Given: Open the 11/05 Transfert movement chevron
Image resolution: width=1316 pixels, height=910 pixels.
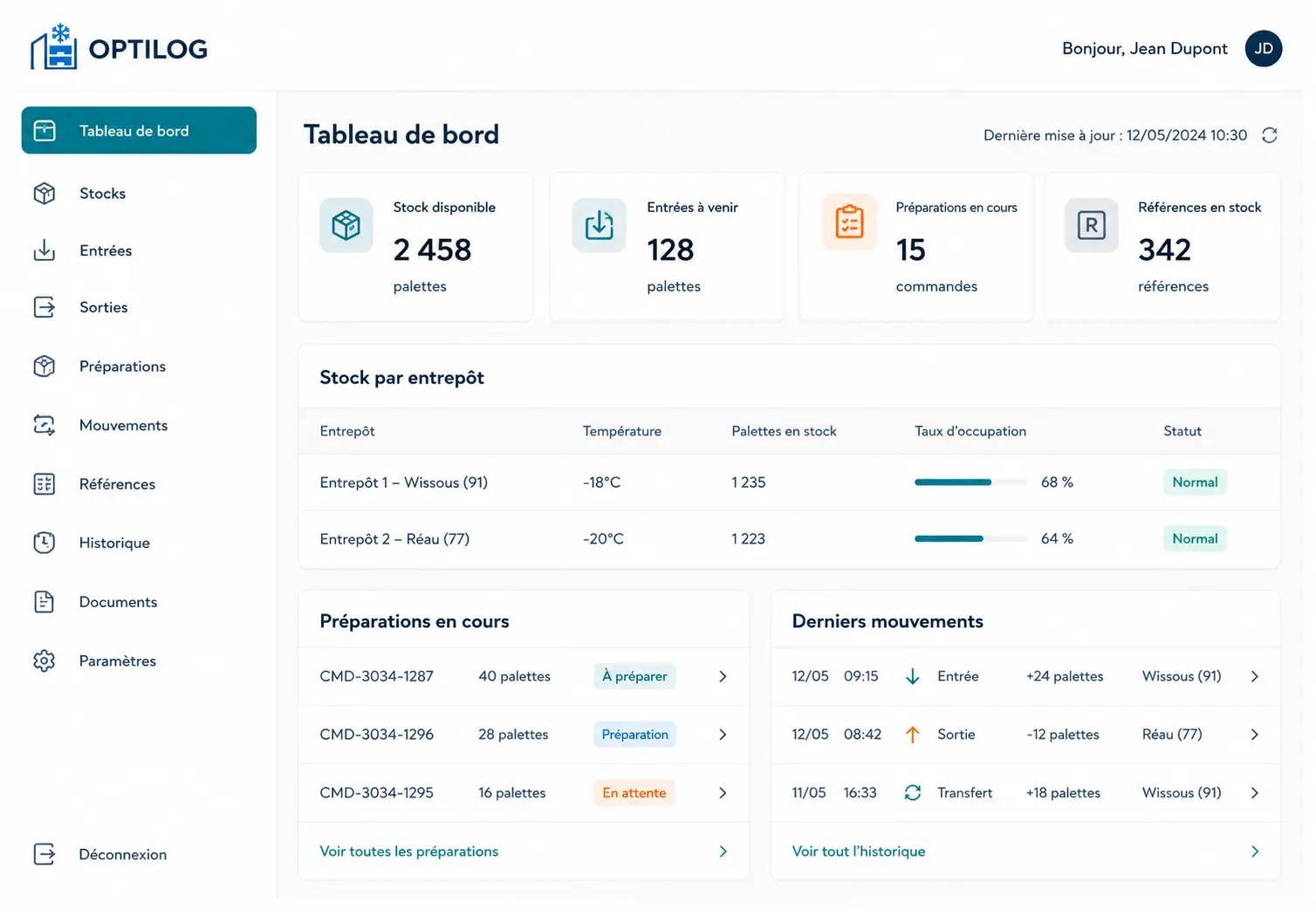Looking at the screenshot, I should coord(1254,793).
